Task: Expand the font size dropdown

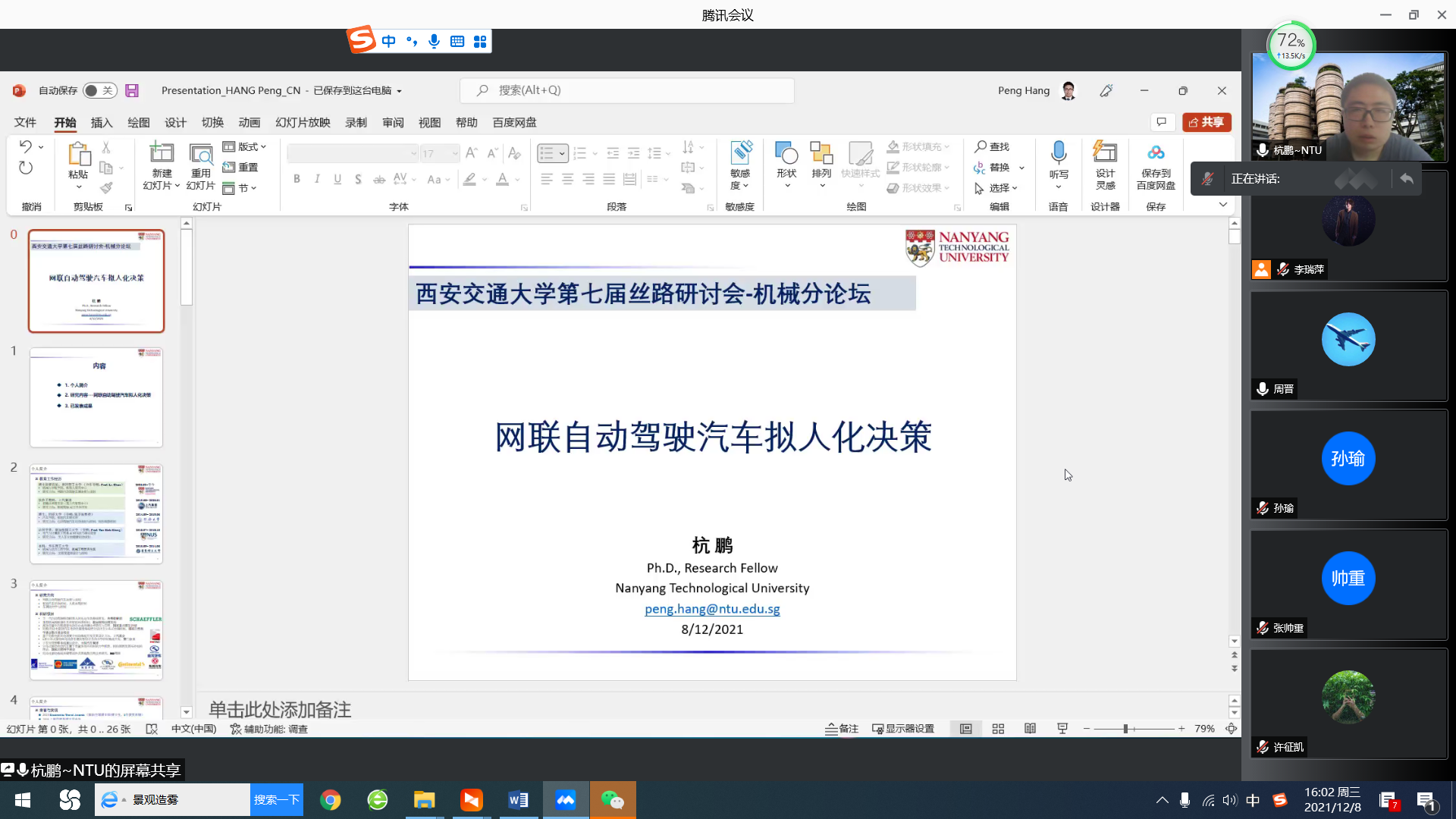Action: tap(455, 154)
